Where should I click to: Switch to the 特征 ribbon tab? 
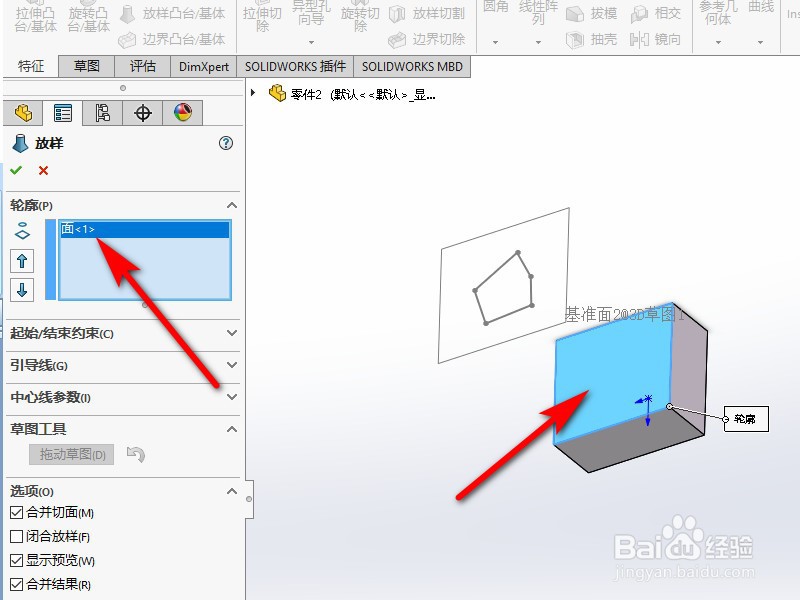[31, 66]
